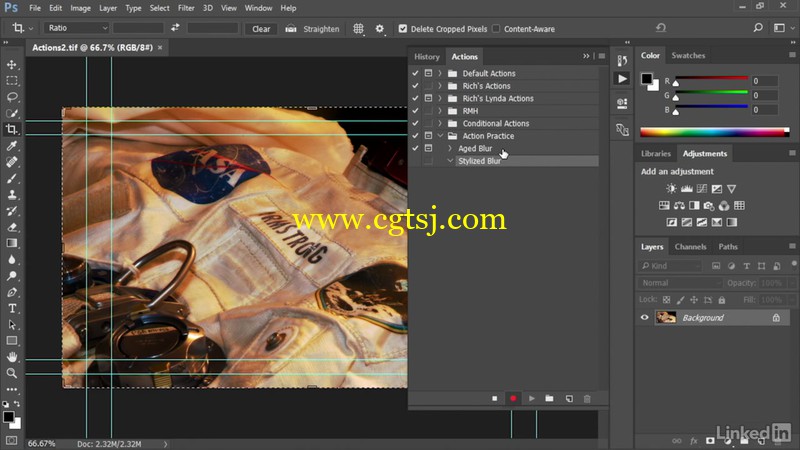800x450 pixels.
Task: Toggle RMH action set checkmark
Action: click(415, 111)
